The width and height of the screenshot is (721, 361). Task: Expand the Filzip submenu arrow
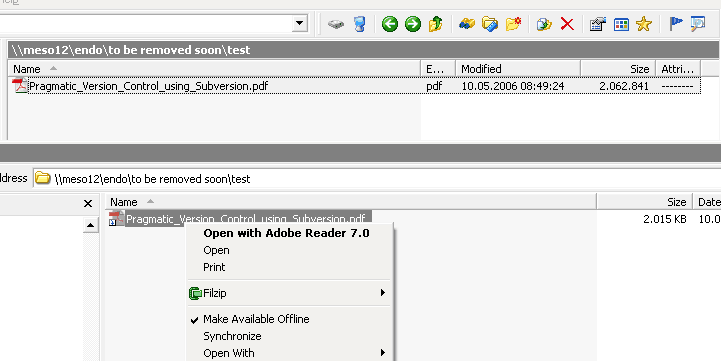(x=383, y=292)
